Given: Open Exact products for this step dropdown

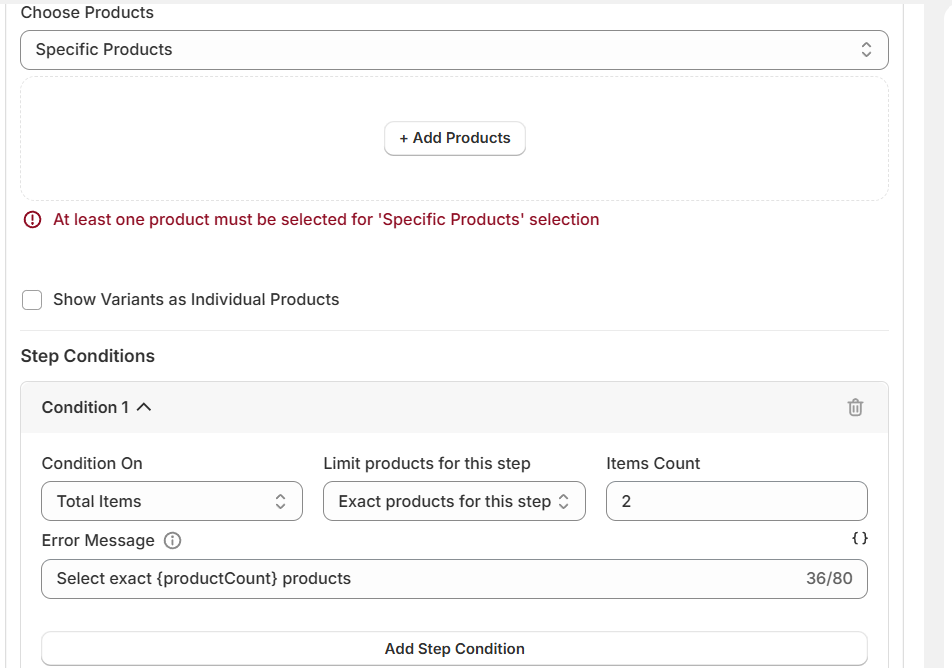Looking at the screenshot, I should (454, 502).
